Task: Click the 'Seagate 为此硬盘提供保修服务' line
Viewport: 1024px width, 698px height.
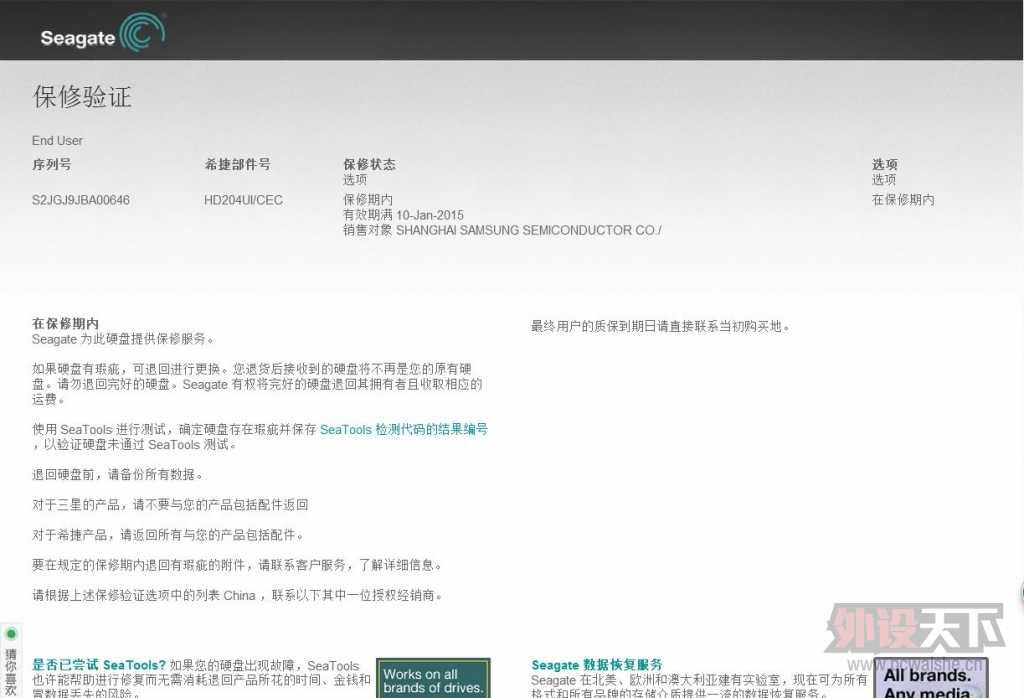Action: pos(123,339)
